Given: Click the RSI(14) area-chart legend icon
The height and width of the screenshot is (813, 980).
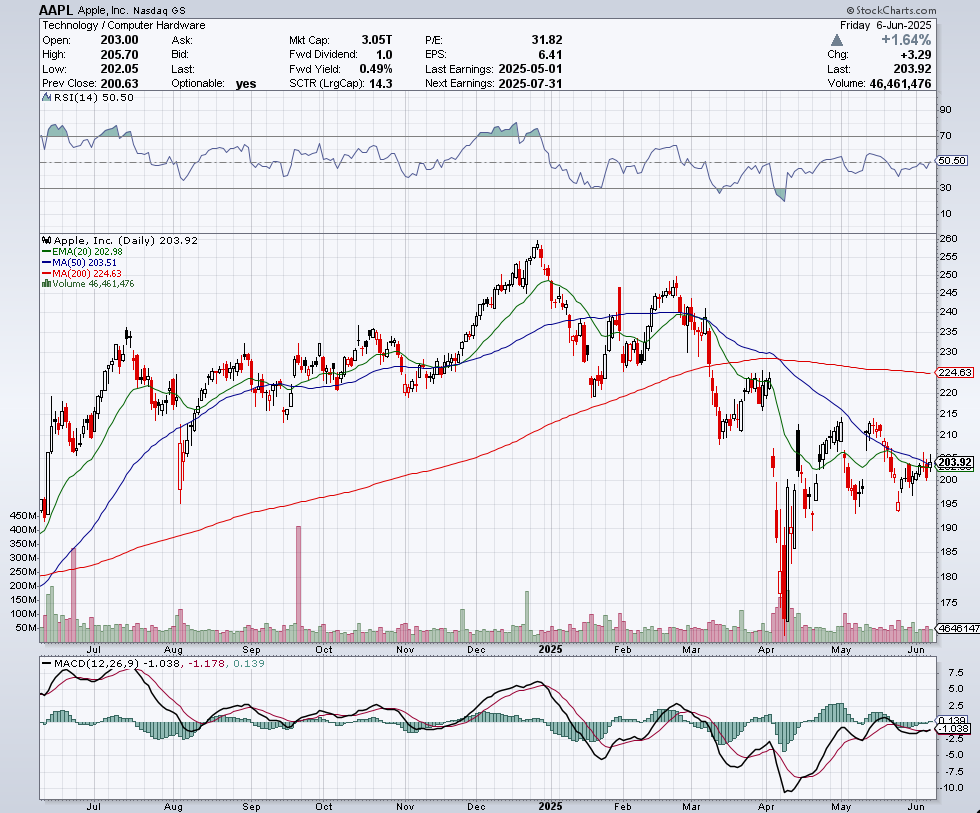Looking at the screenshot, I should point(45,98).
